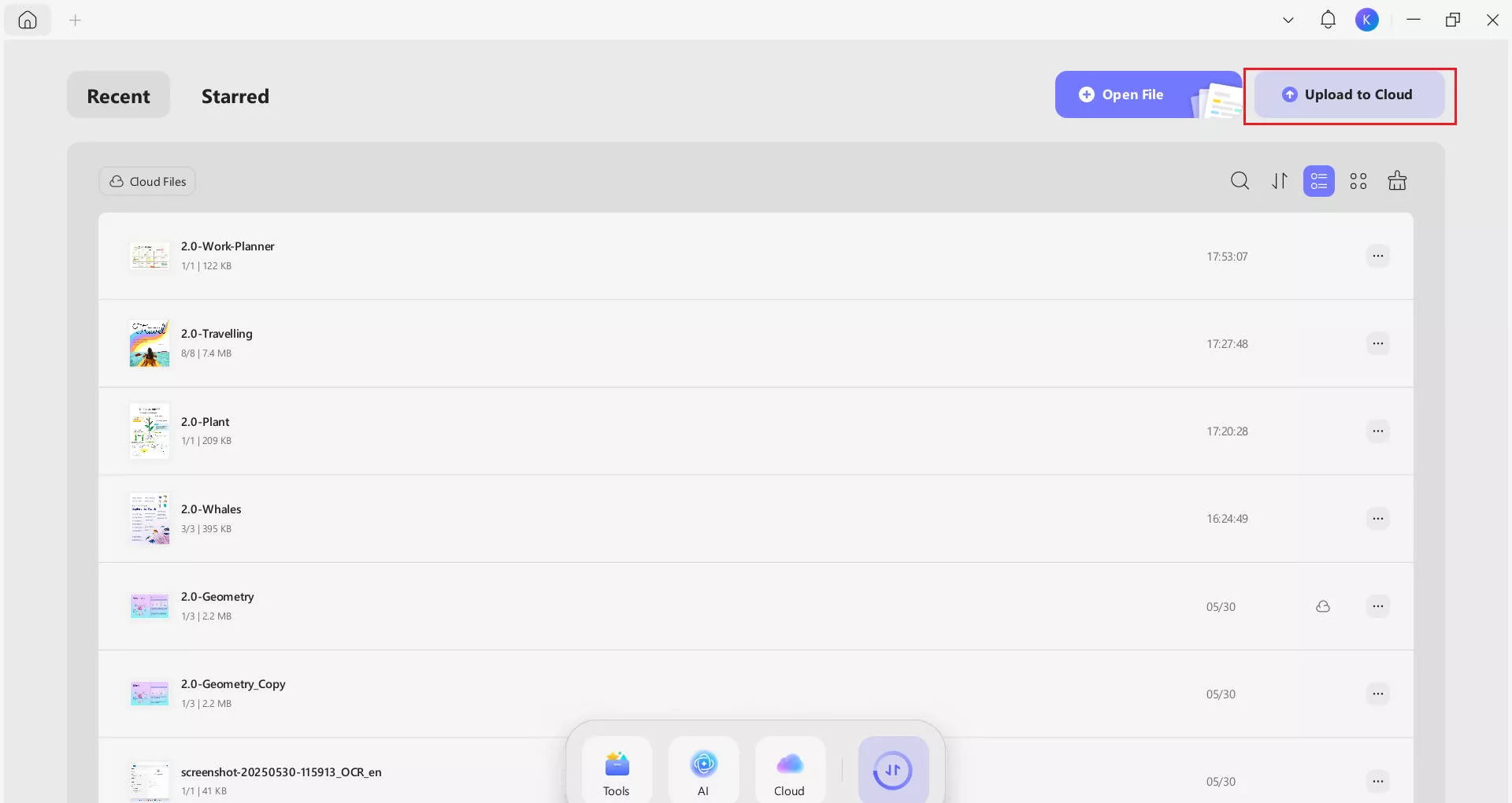
Task: Open 2.0-Travelling via its thumbnail
Action: point(149,343)
